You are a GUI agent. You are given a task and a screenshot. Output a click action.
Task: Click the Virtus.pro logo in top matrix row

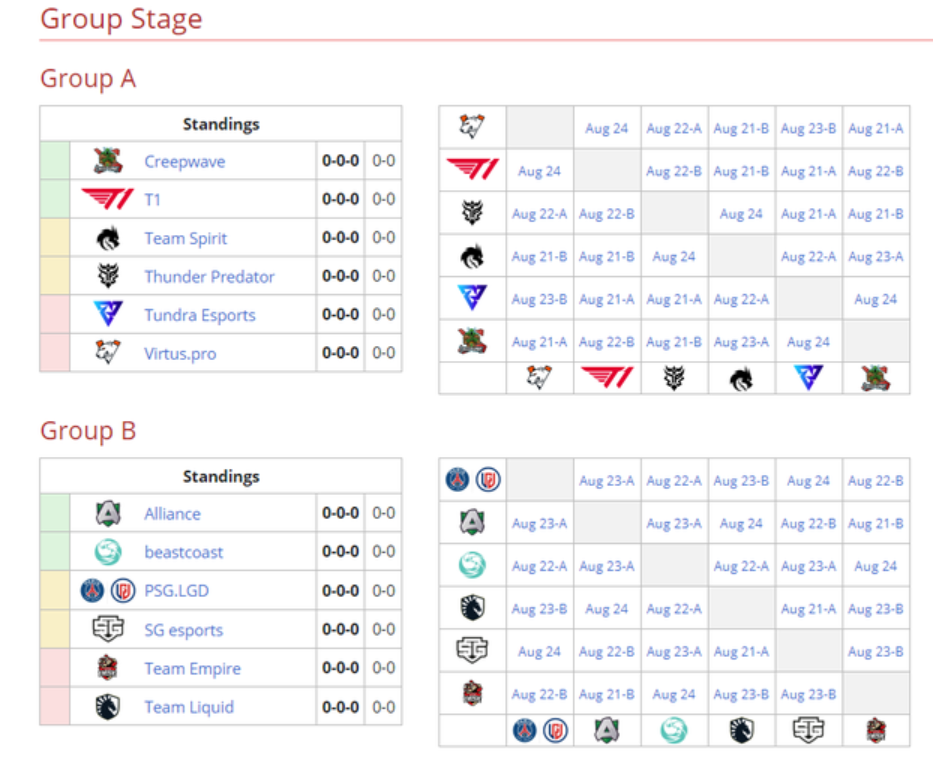pos(472,126)
